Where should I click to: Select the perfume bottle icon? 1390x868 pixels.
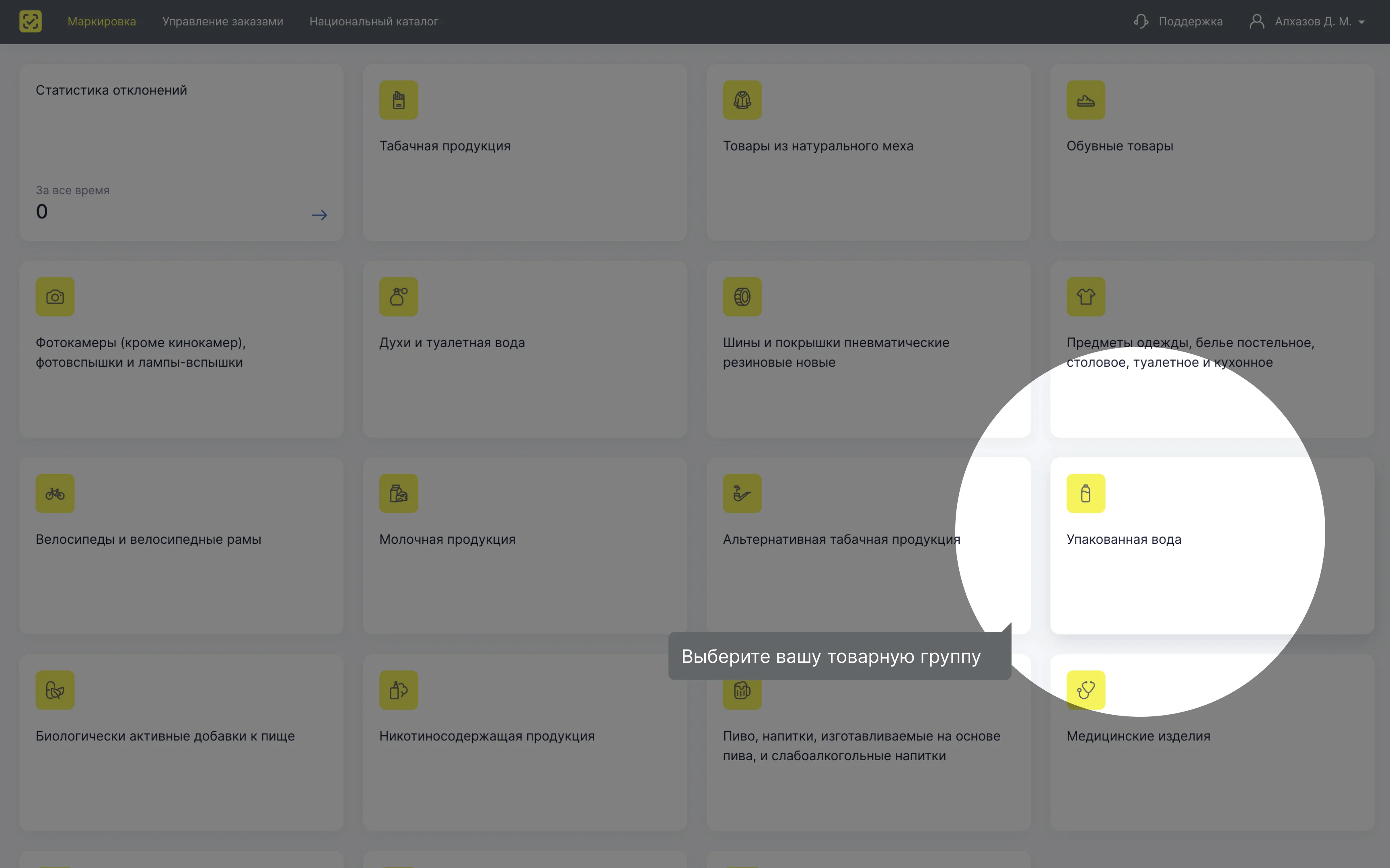tap(398, 297)
